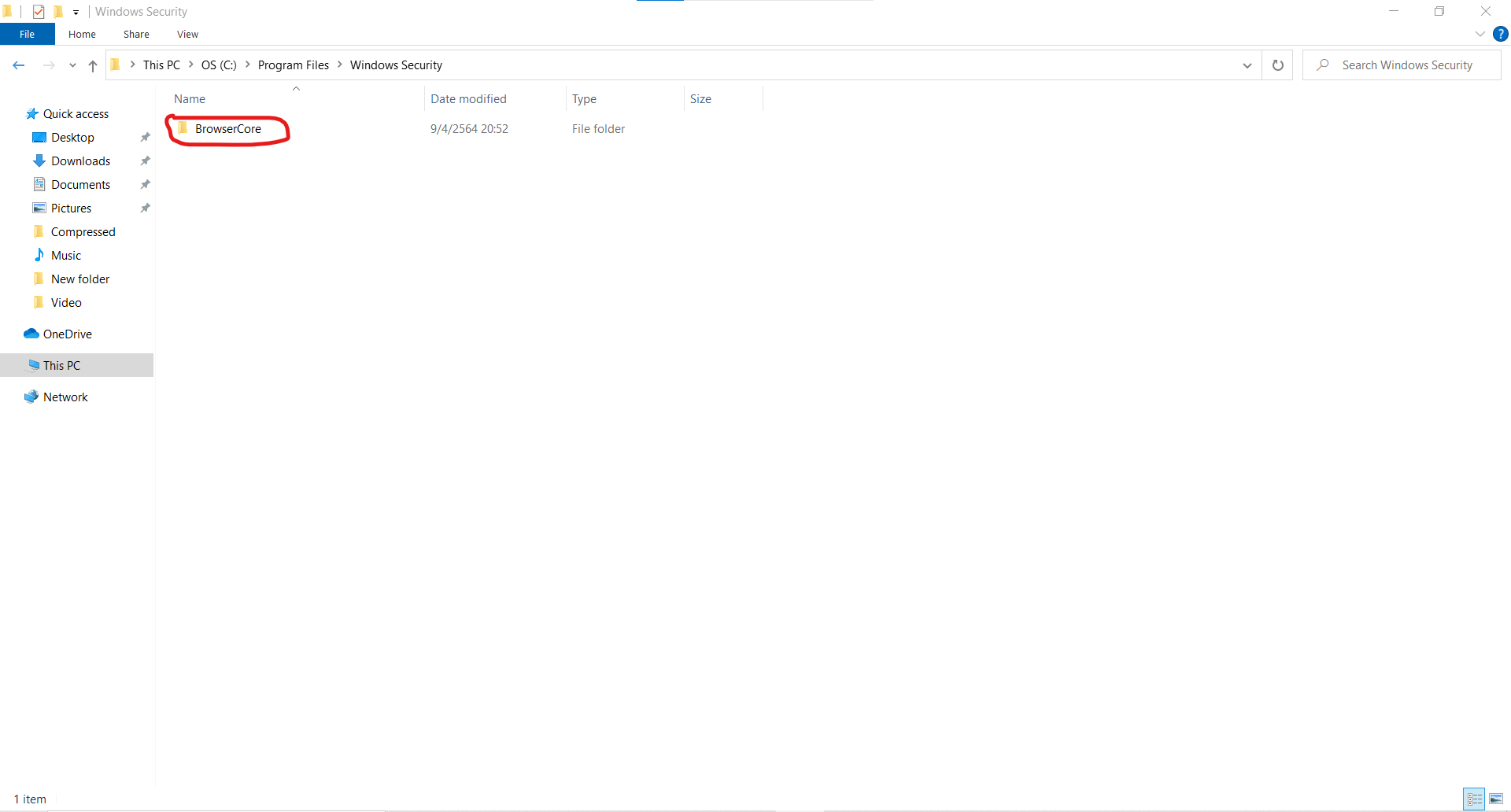Switch to the Details view layout
Screen dimensions: 1511x812
point(1474,799)
